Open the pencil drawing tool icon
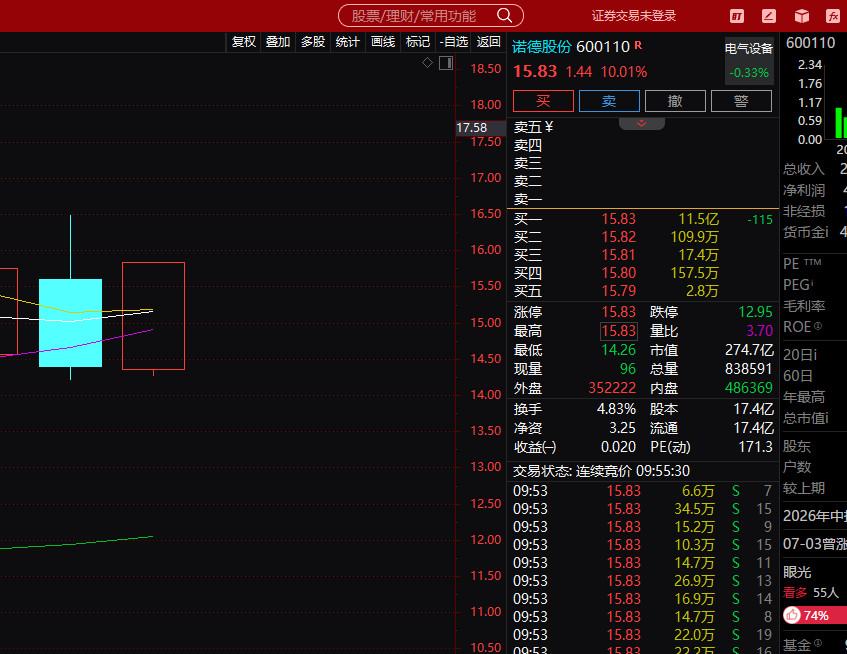 [x=769, y=16]
